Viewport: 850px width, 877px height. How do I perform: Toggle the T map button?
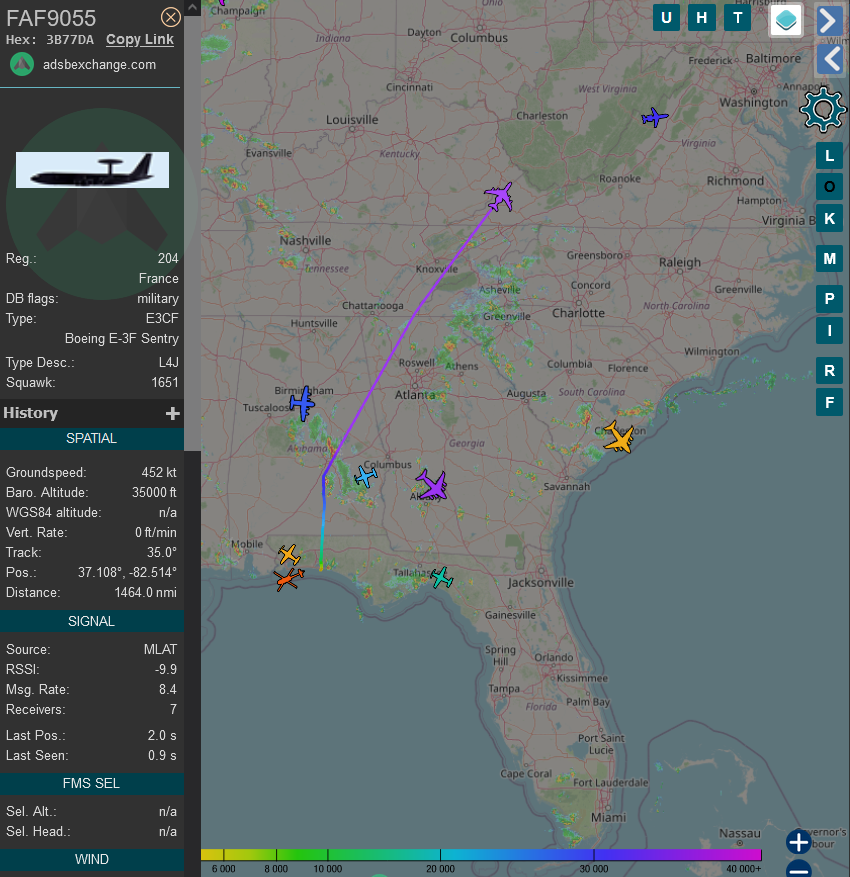(738, 18)
